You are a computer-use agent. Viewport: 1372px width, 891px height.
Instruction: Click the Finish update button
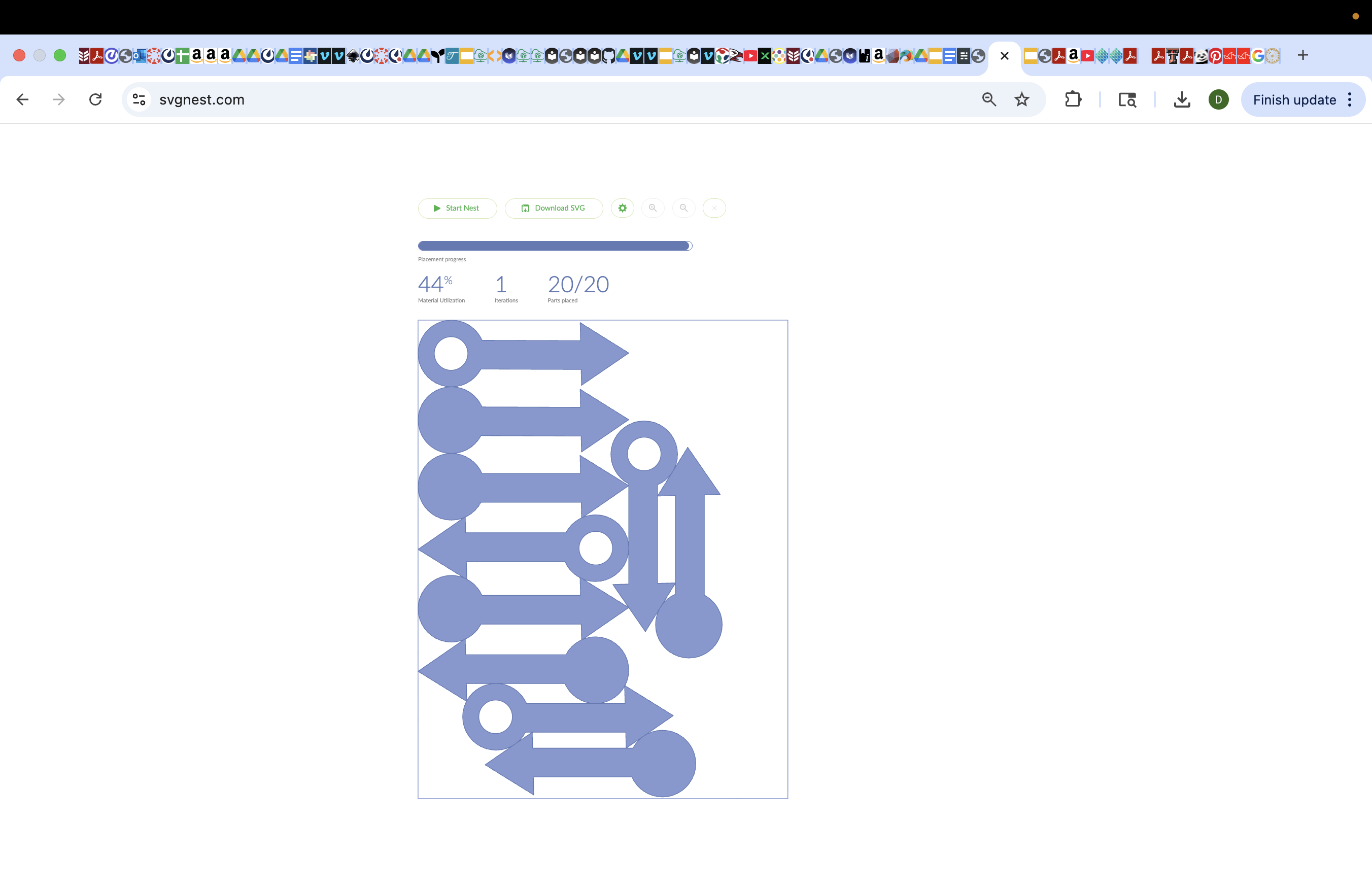click(x=1294, y=99)
